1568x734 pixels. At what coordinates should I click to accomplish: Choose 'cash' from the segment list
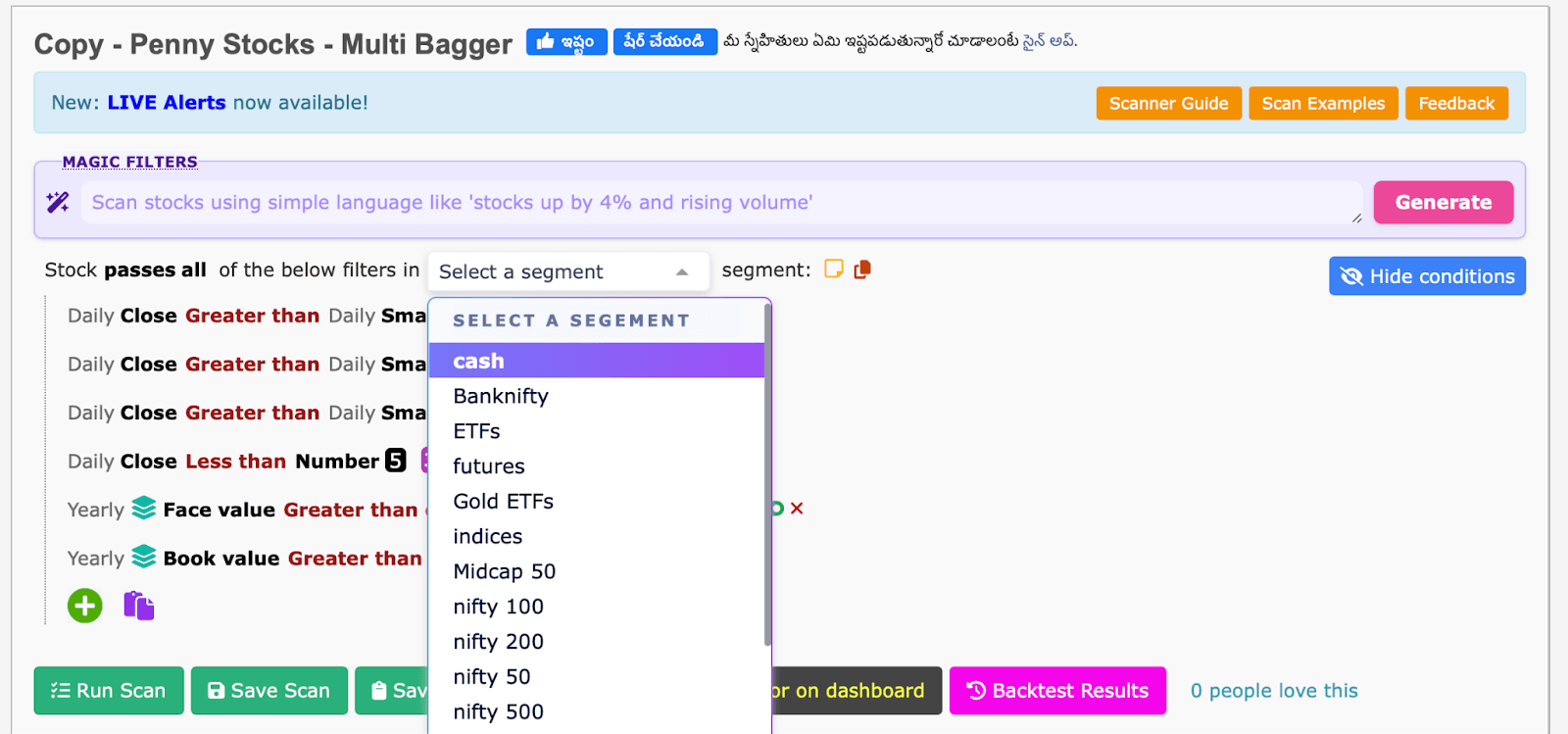[x=478, y=361]
